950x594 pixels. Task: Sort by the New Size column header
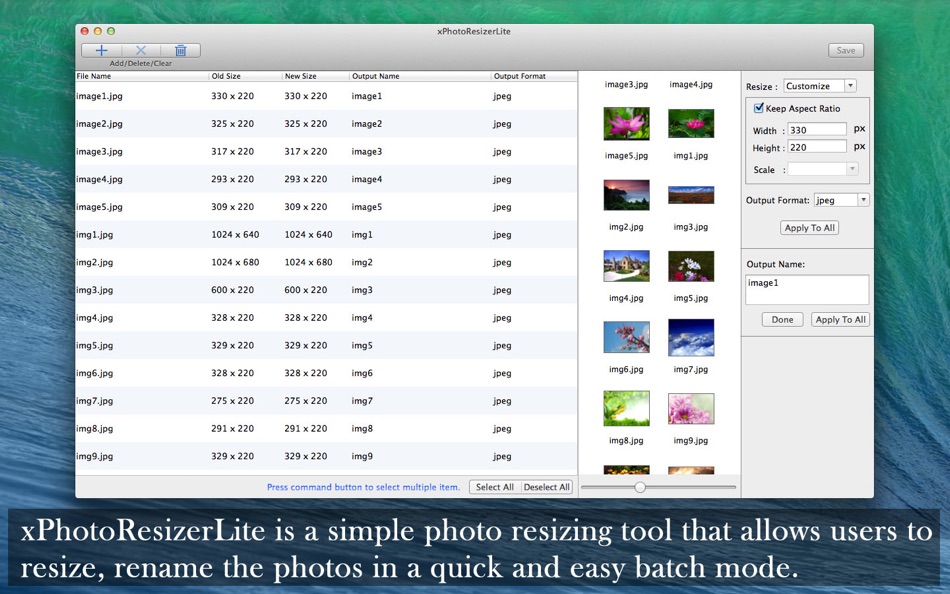click(x=316, y=76)
